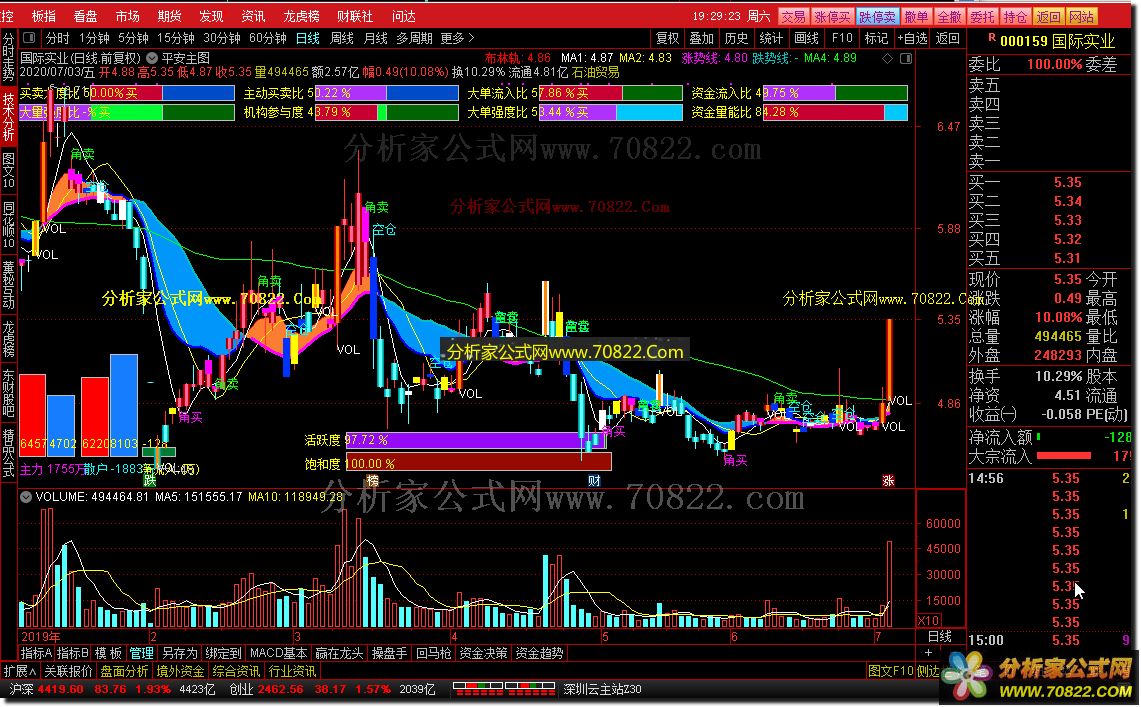Click the 全撤 button

(x=949, y=17)
